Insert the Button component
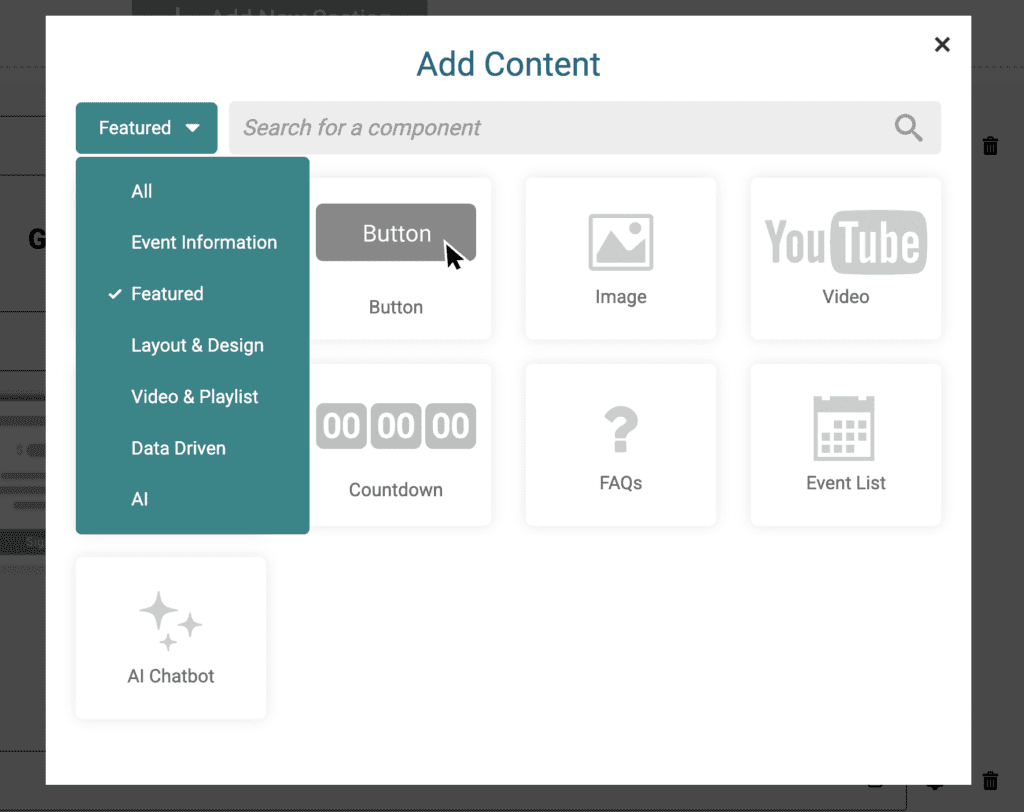This screenshot has height=812, width=1024. tap(396, 234)
